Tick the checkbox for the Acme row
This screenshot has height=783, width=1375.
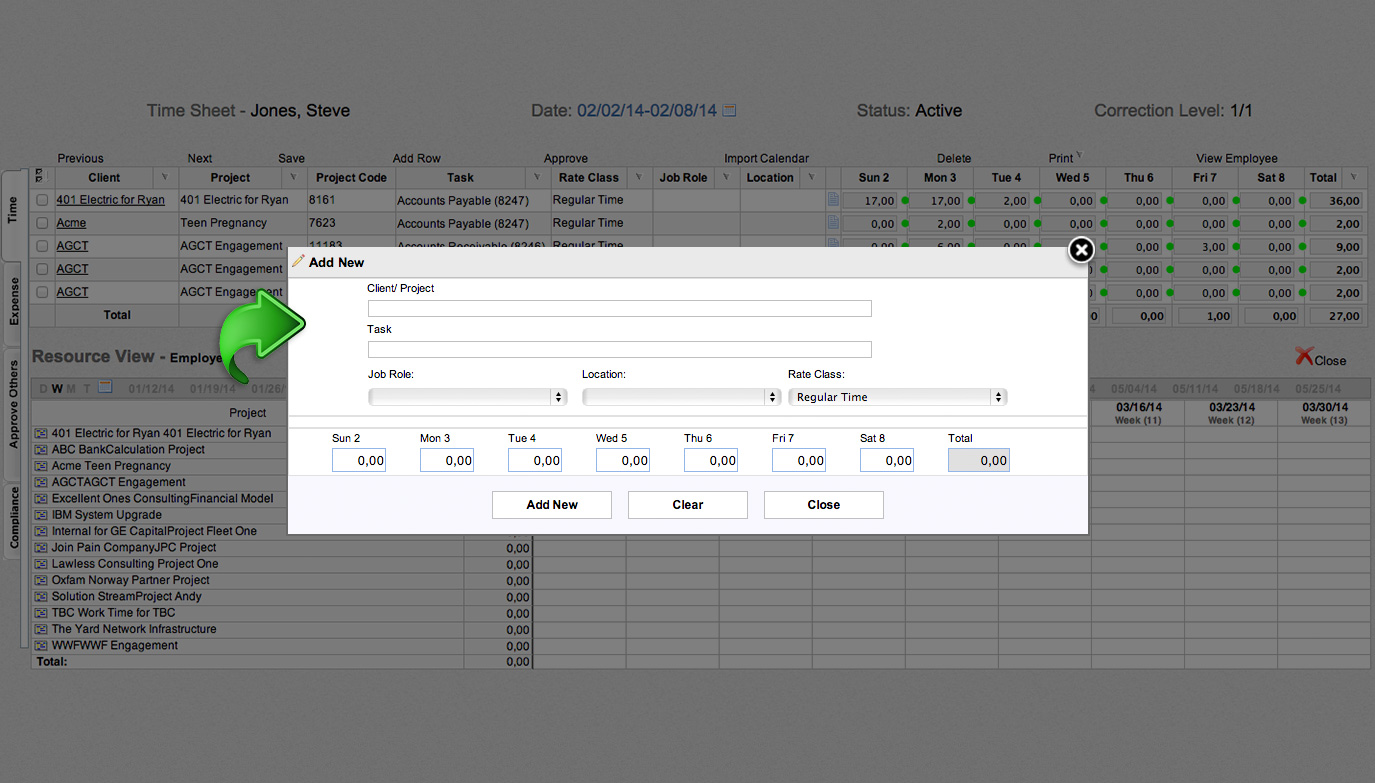click(42, 223)
